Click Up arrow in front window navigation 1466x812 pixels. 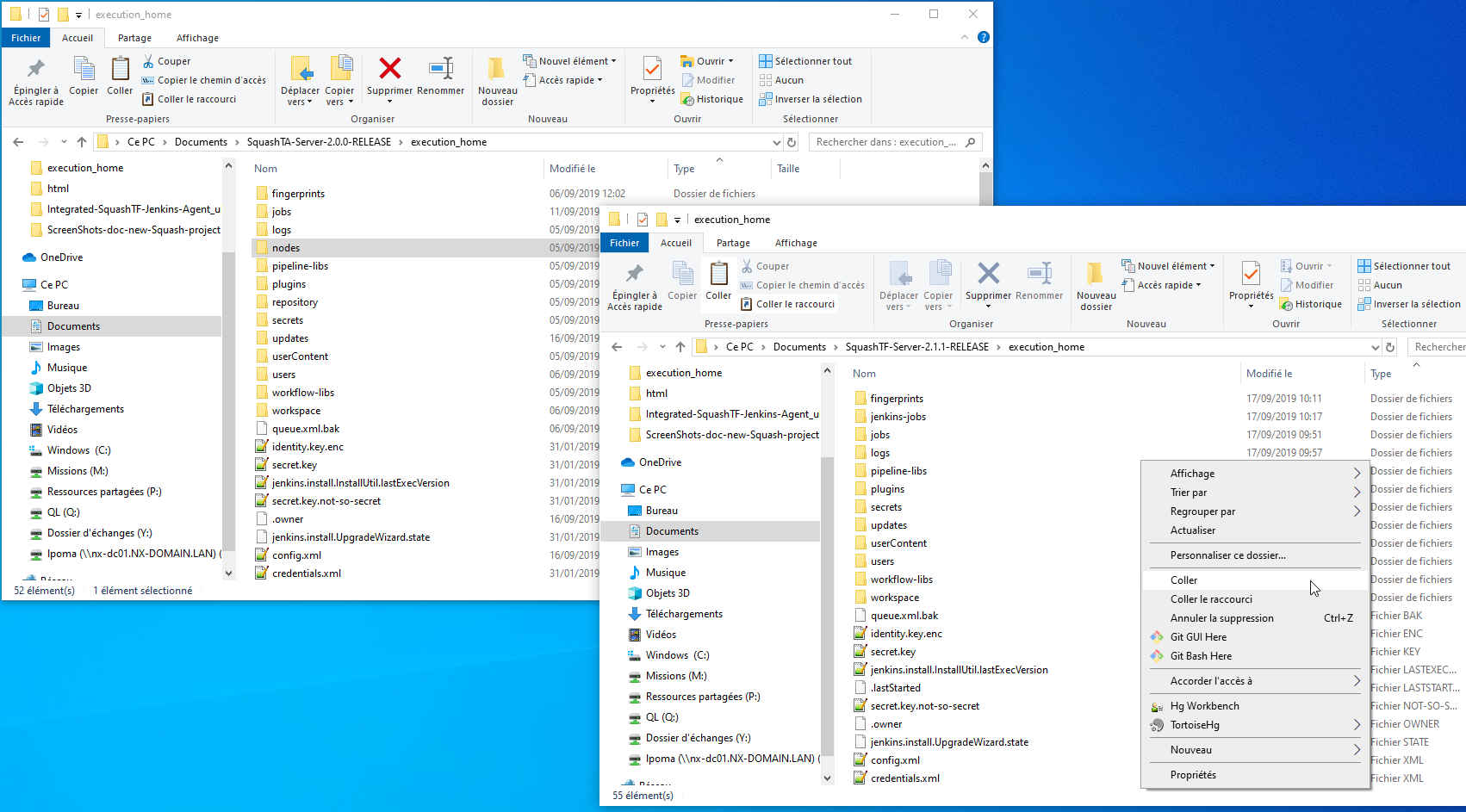tap(680, 347)
